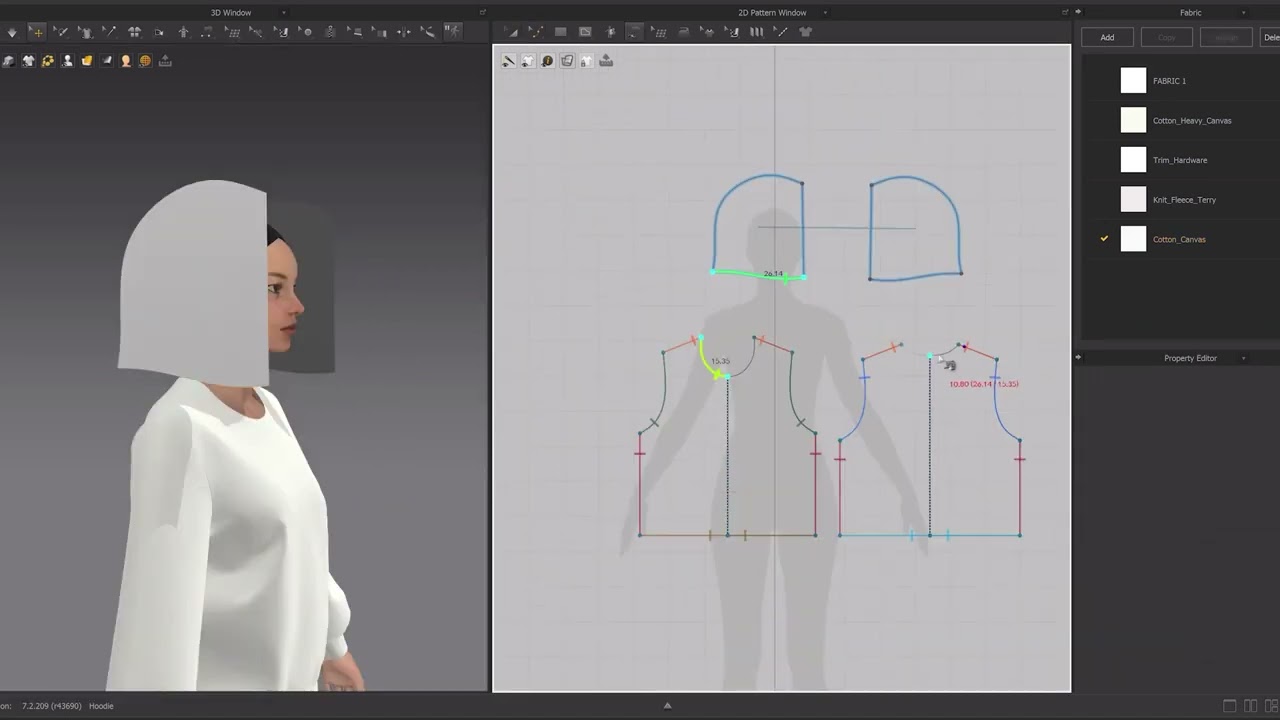Select the Internal Rectangle tool

(x=585, y=32)
